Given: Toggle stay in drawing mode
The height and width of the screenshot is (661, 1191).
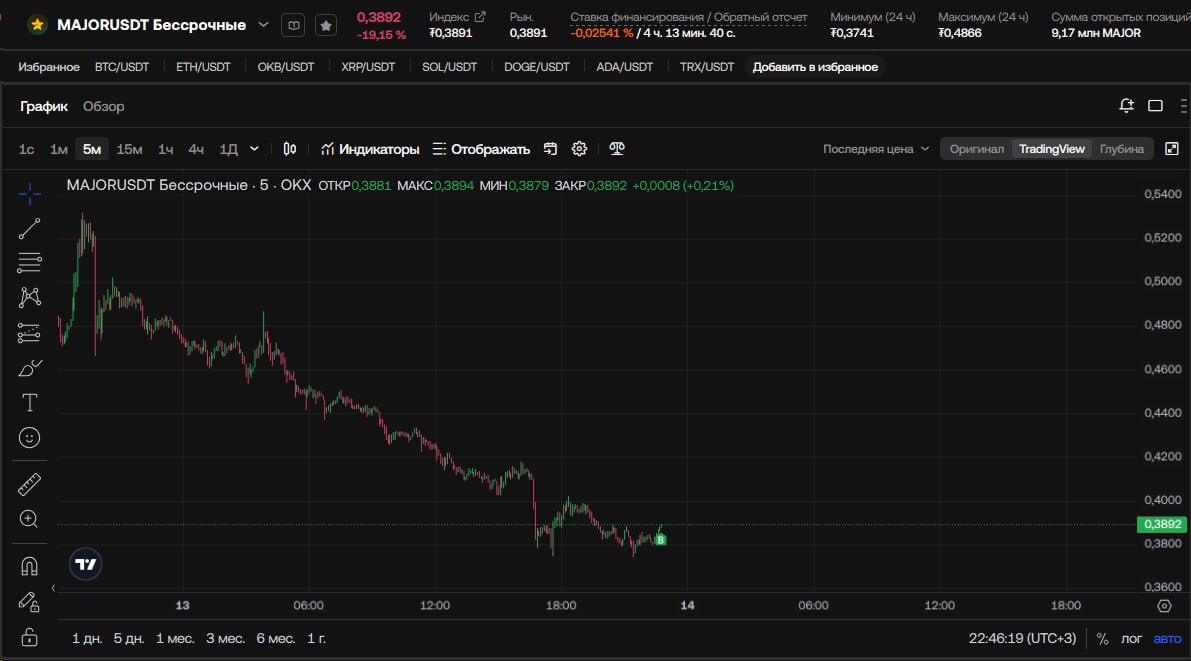Looking at the screenshot, I should (x=30, y=602).
